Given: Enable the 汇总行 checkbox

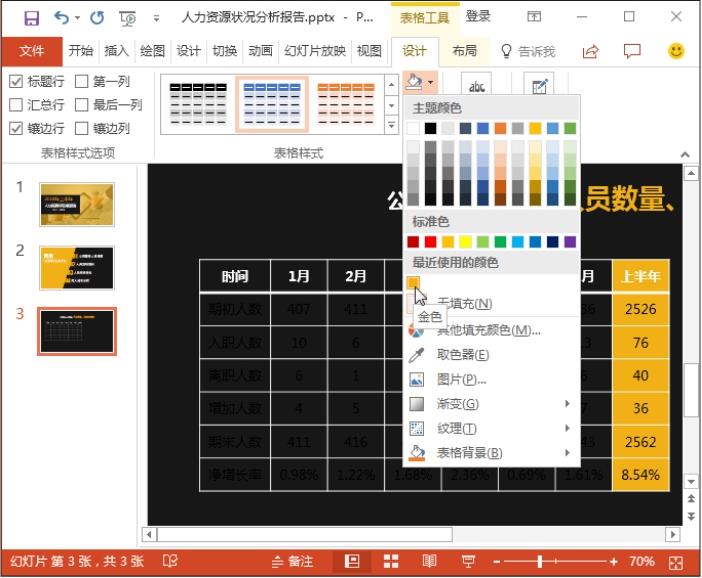Looking at the screenshot, I should click(16, 105).
